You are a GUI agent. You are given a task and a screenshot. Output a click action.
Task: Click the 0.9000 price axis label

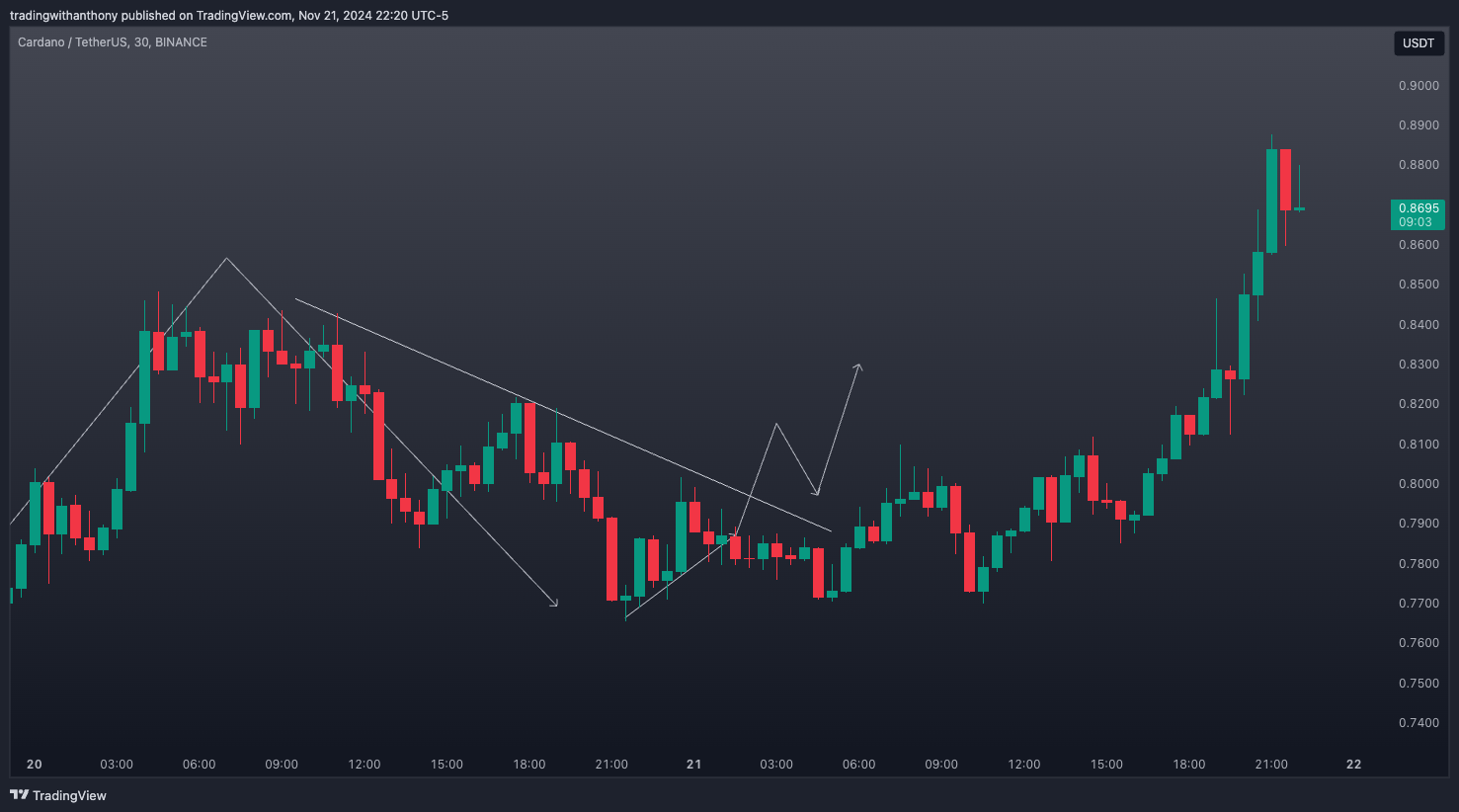1418,86
